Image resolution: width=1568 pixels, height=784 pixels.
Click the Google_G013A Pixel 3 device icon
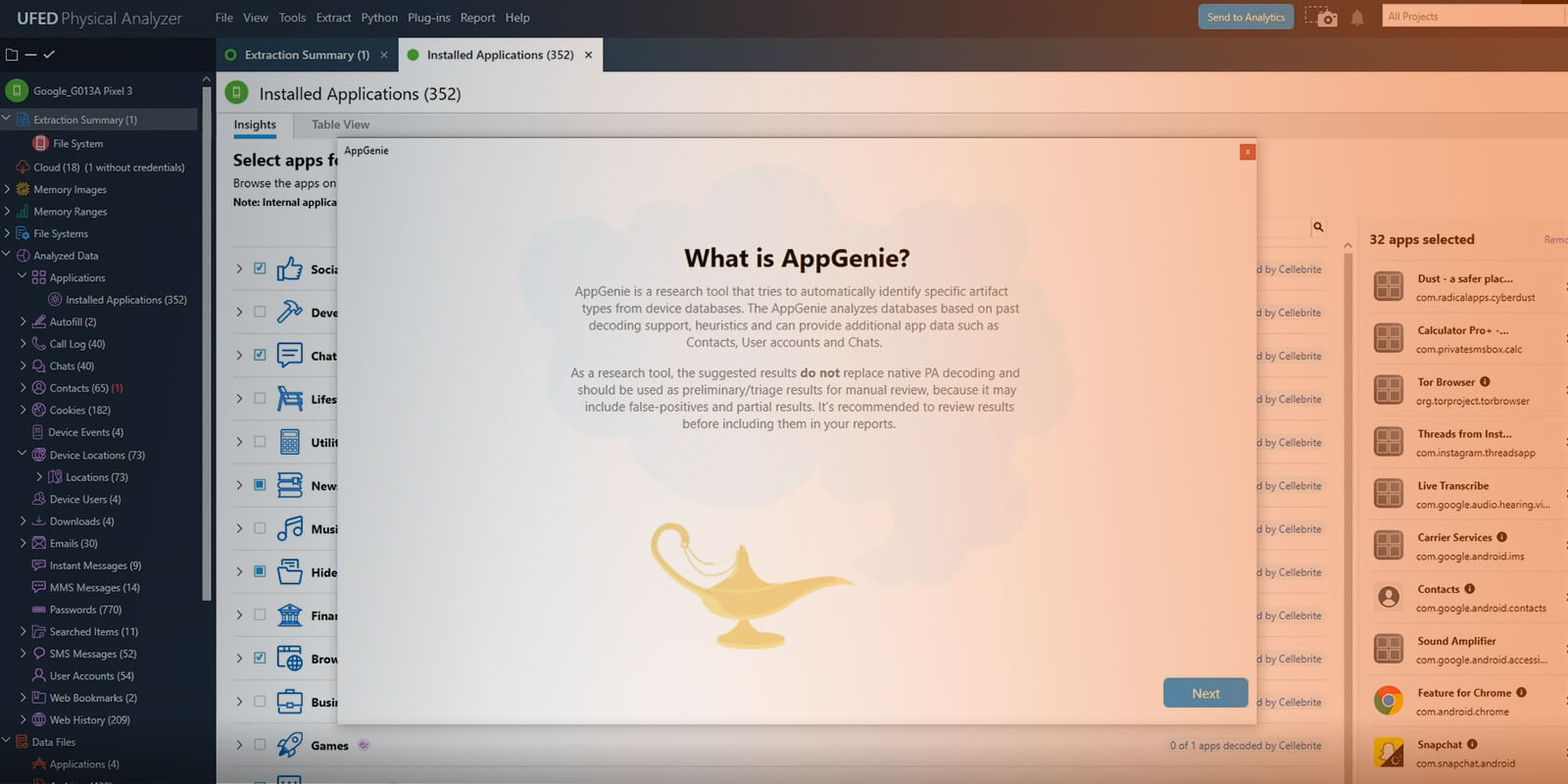[17, 91]
